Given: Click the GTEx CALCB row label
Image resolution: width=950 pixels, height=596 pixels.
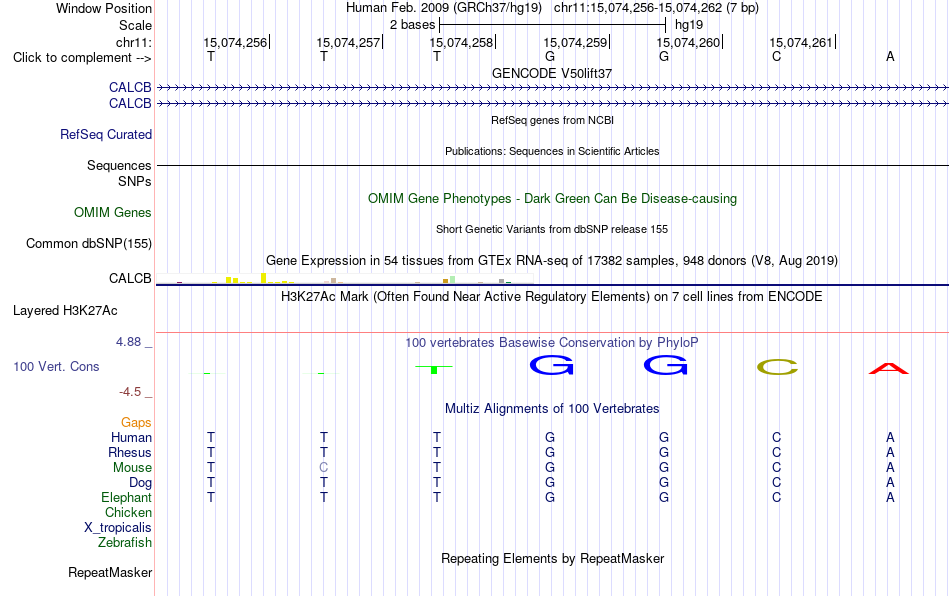Looking at the screenshot, I should 130,279.
